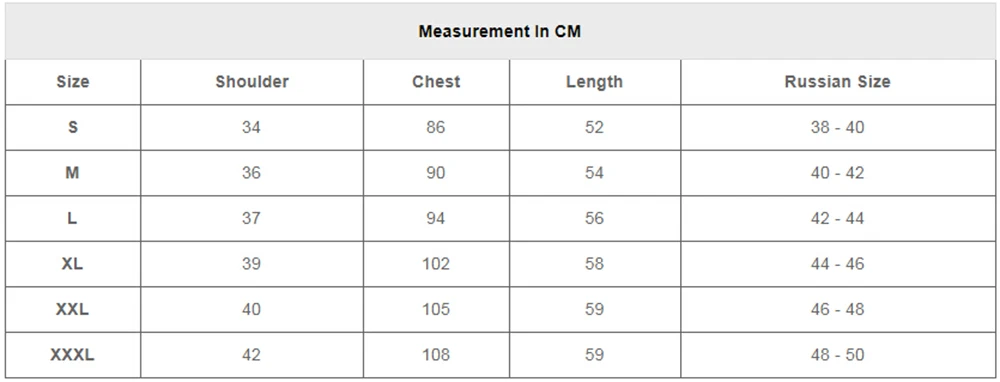Screen dimensions: 1000x382
Task: Click the shoulder value 34 cell
Action: pos(251,128)
